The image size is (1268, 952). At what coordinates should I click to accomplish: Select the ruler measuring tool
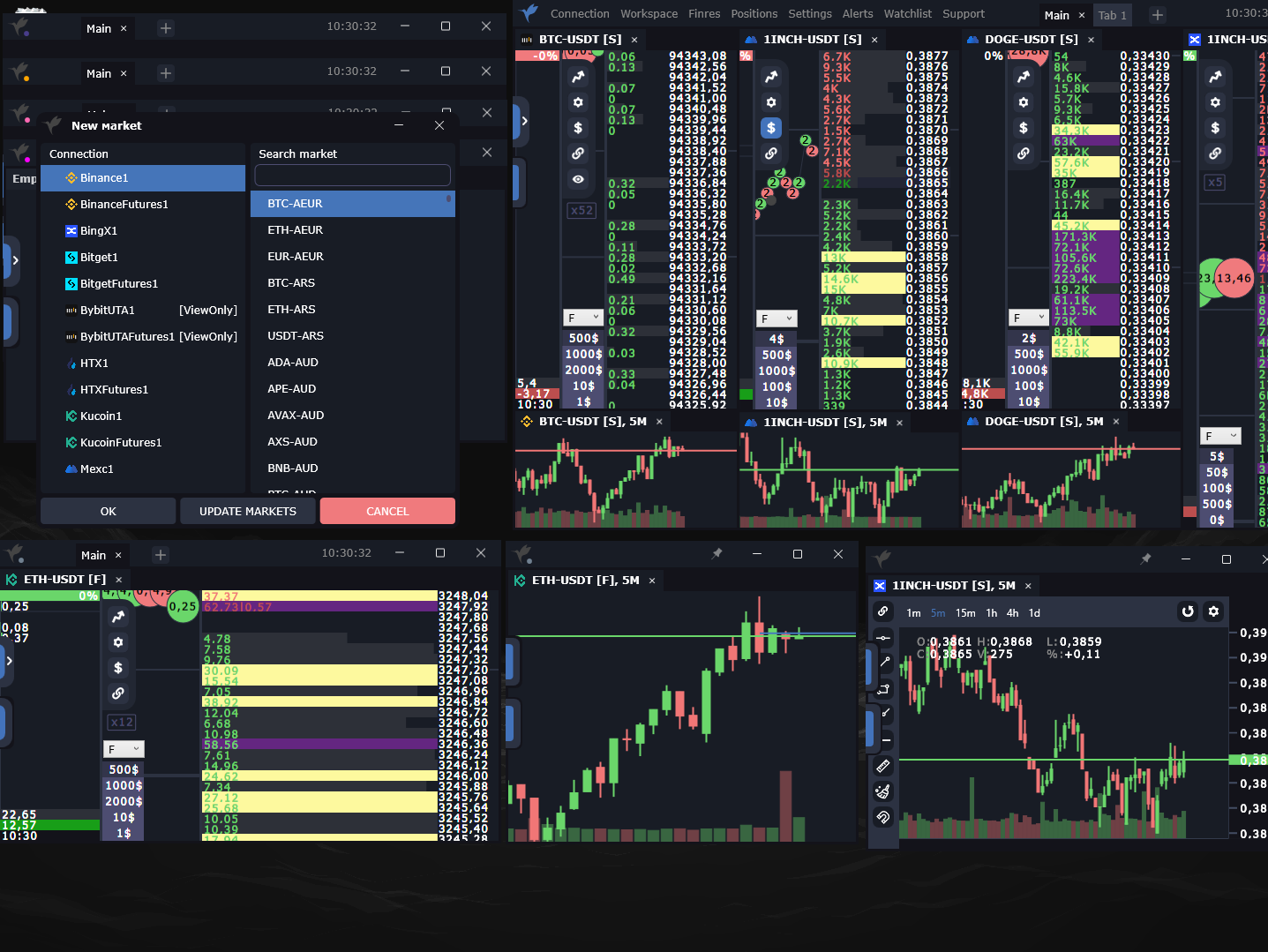tap(883, 766)
